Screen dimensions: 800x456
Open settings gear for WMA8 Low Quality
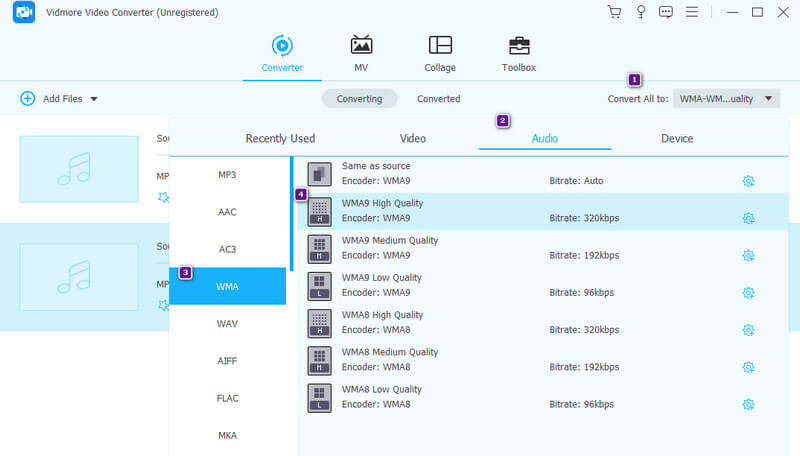(x=748, y=404)
